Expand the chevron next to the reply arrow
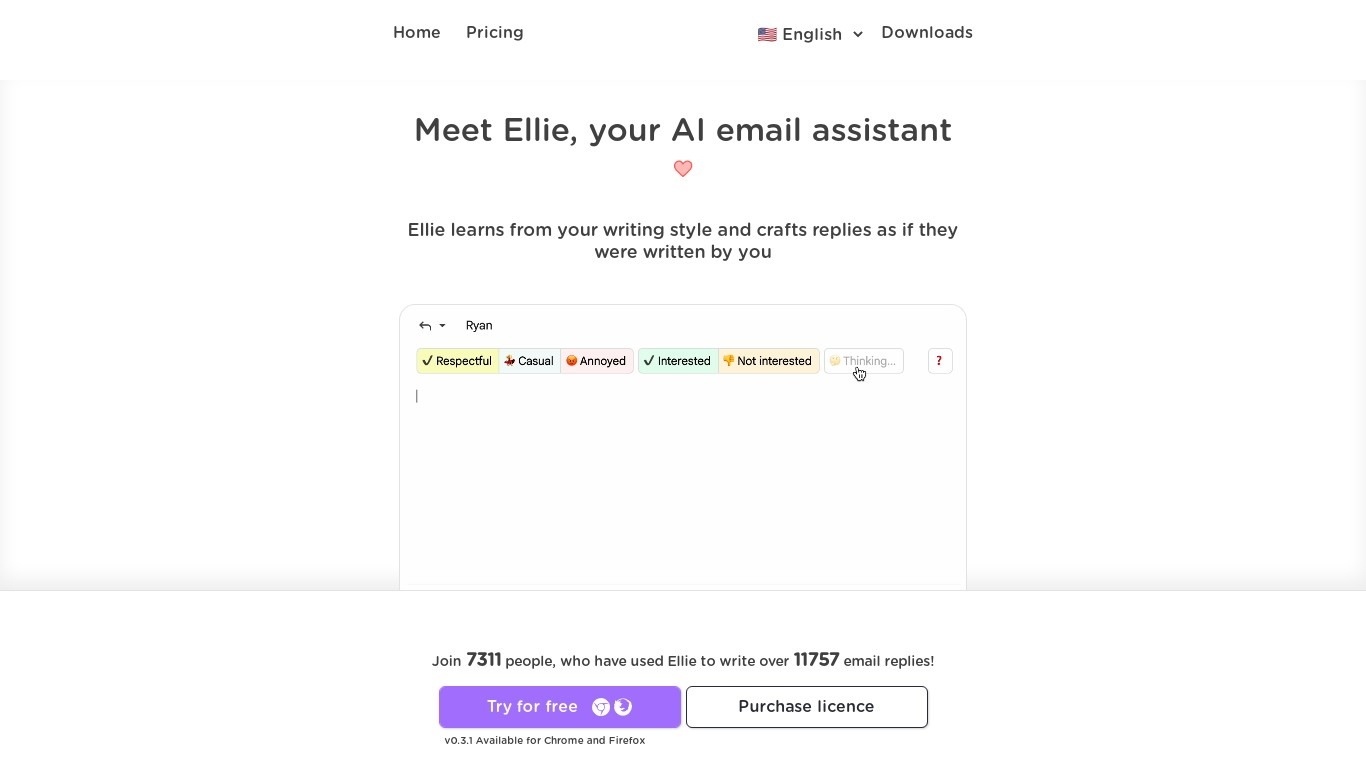Screen dimensions: 1366x768 (441, 326)
